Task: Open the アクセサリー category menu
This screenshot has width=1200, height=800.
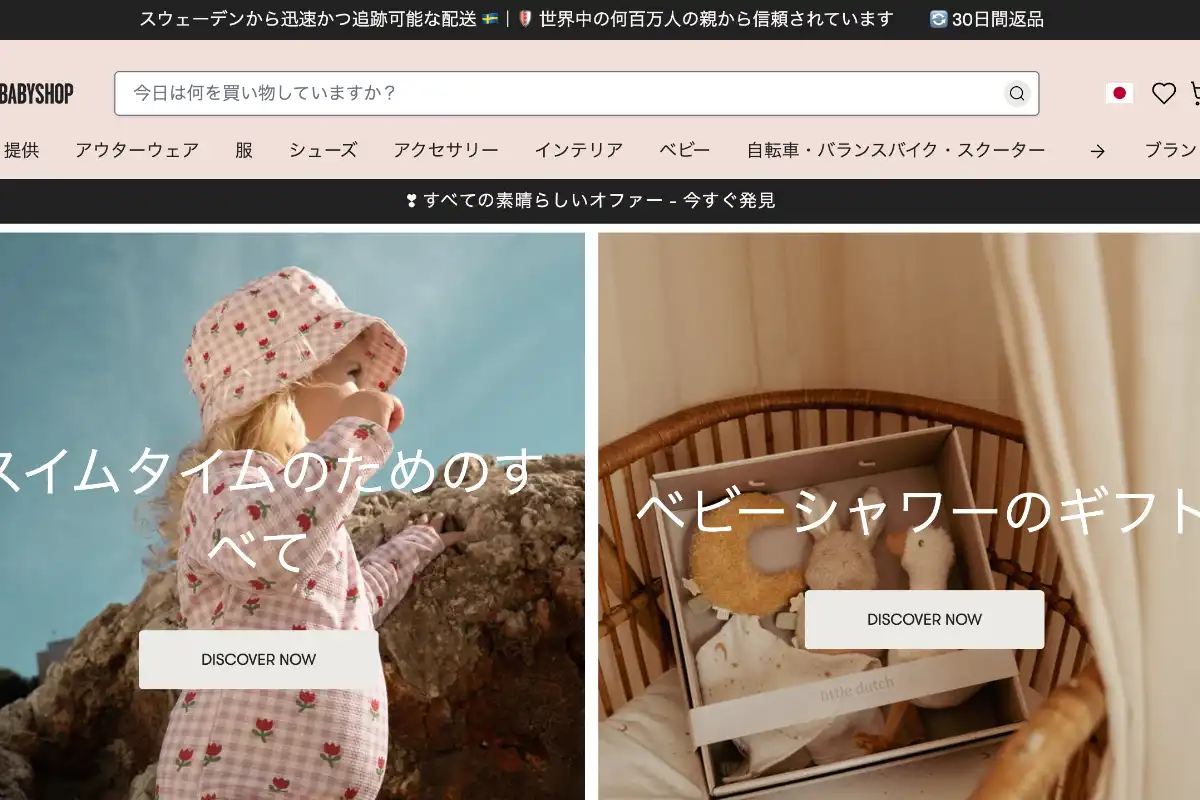Action: pos(446,150)
